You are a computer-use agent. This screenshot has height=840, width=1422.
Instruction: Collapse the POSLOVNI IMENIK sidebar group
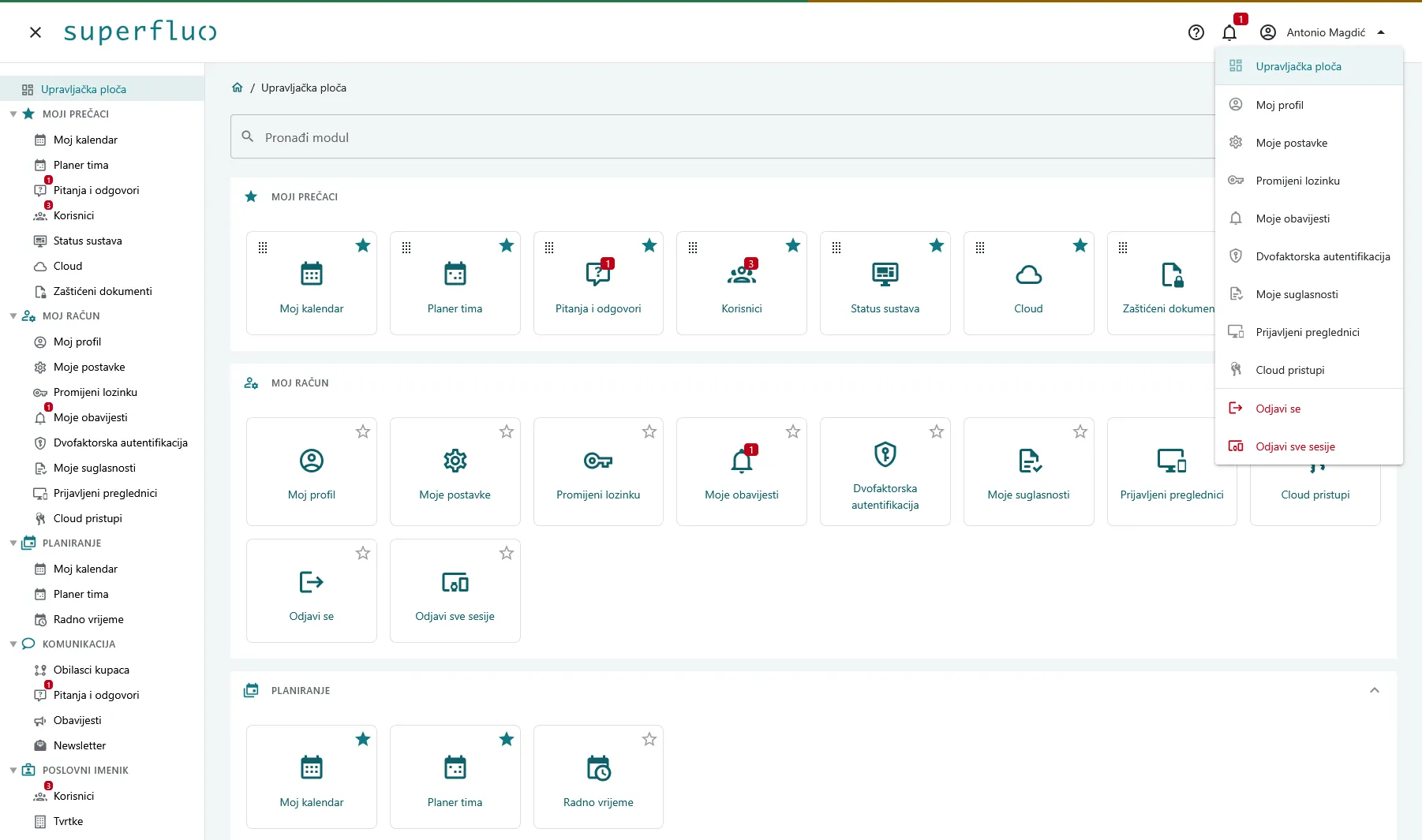click(13, 771)
